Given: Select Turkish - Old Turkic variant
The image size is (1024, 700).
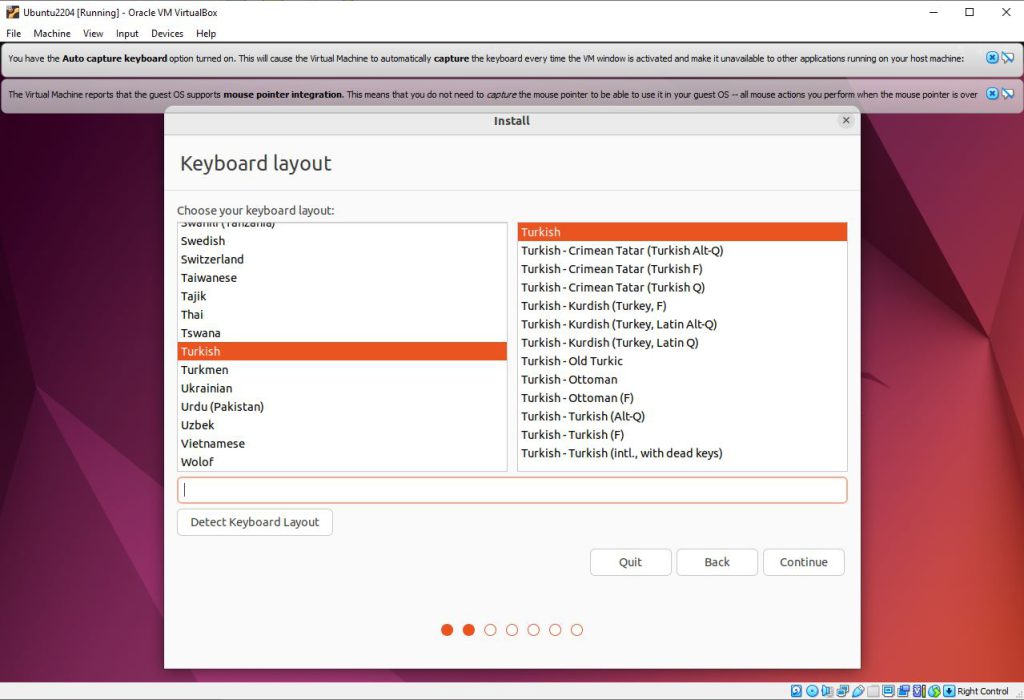Looking at the screenshot, I should point(682,360).
